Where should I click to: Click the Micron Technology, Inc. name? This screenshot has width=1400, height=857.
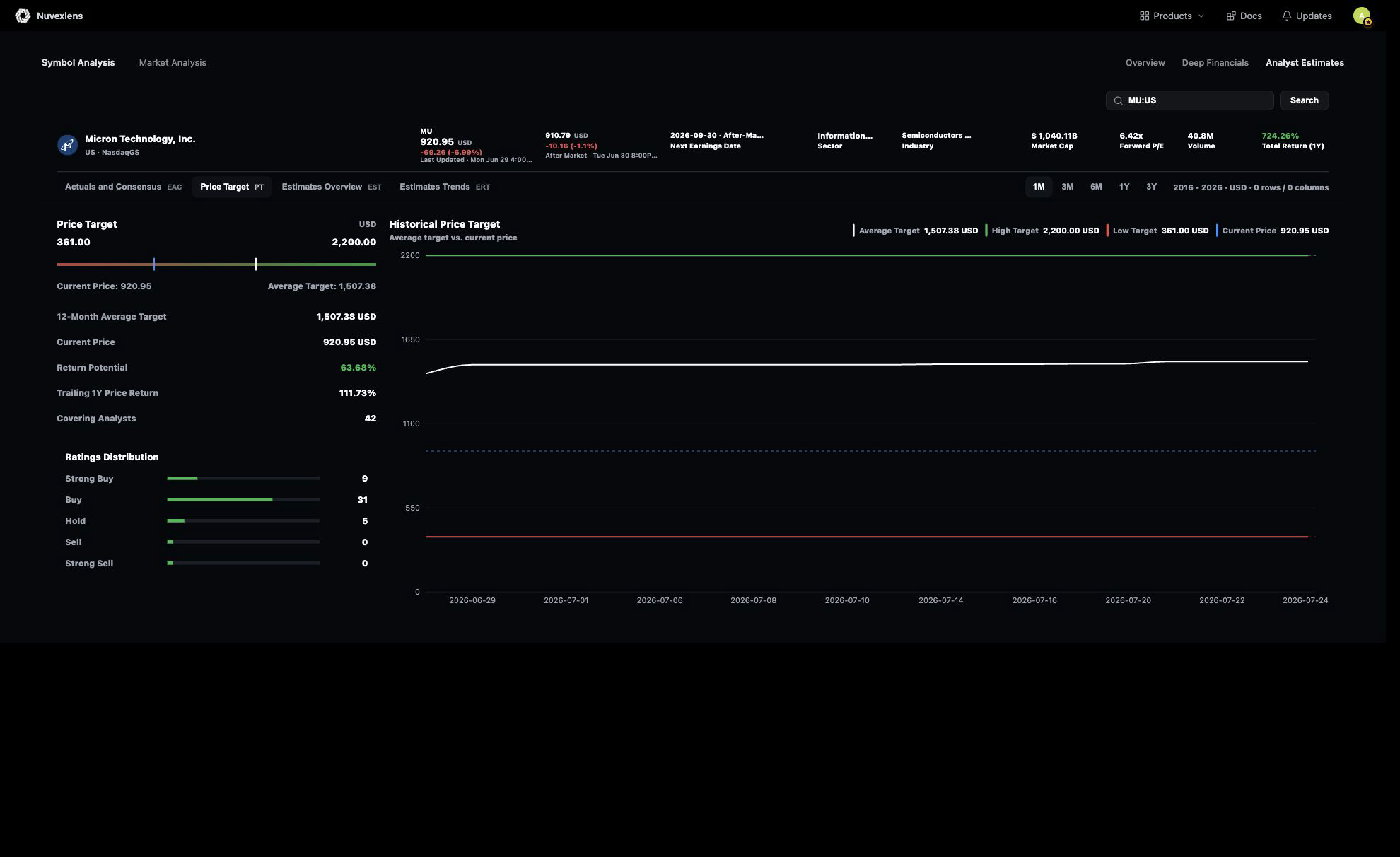click(x=140, y=139)
